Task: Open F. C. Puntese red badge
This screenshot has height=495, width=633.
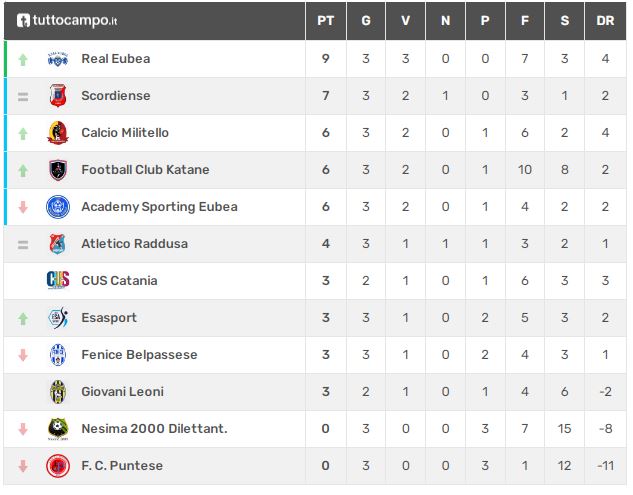Action: [58, 466]
